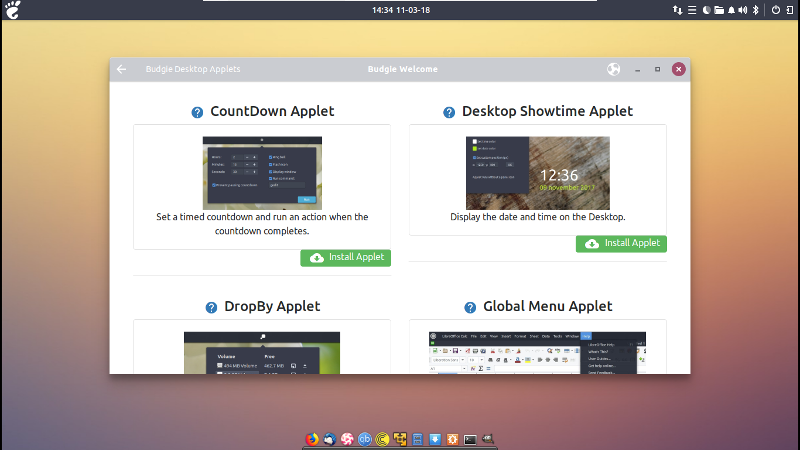
Task: Launch blue download-arrow app in dock
Action: click(x=435, y=439)
